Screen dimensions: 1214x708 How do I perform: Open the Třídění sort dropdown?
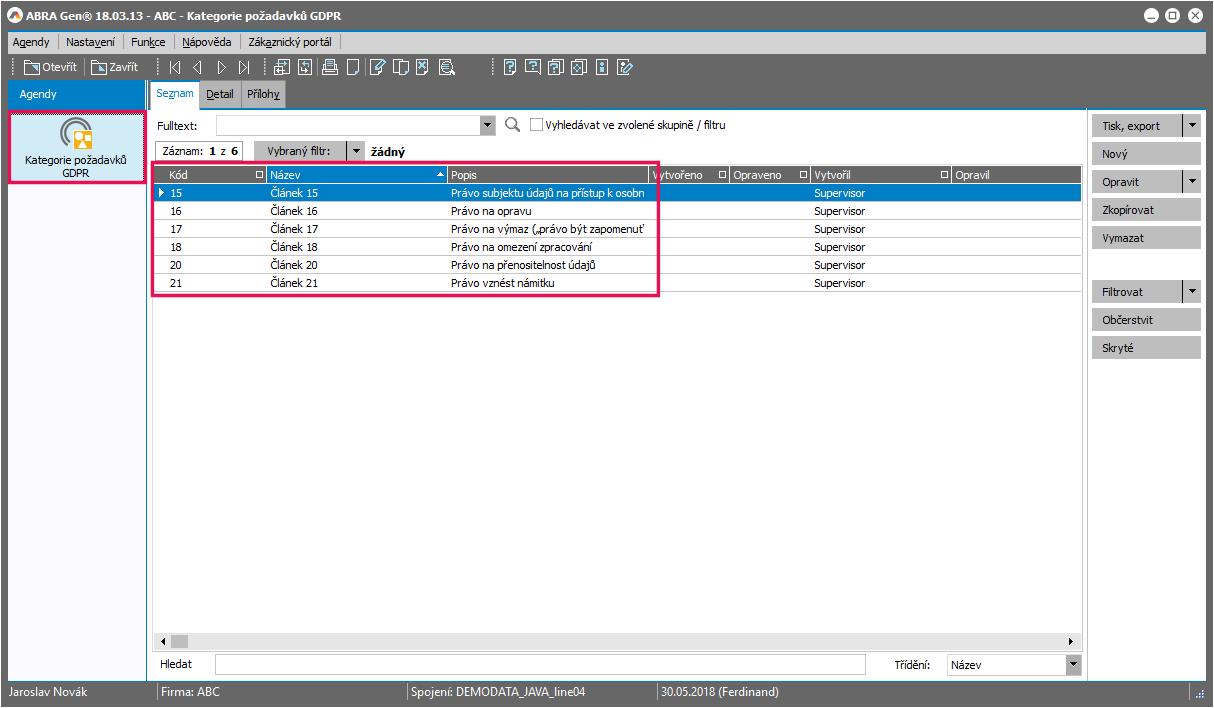click(1073, 665)
